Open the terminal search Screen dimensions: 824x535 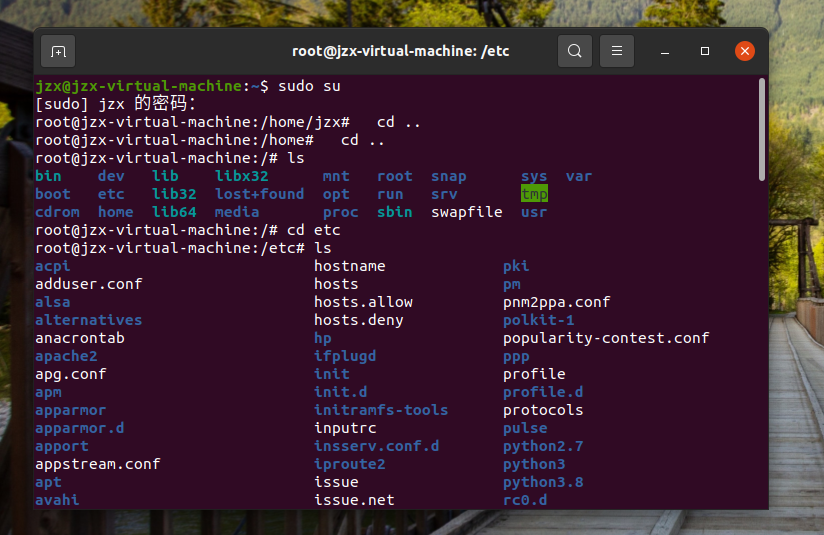click(575, 52)
